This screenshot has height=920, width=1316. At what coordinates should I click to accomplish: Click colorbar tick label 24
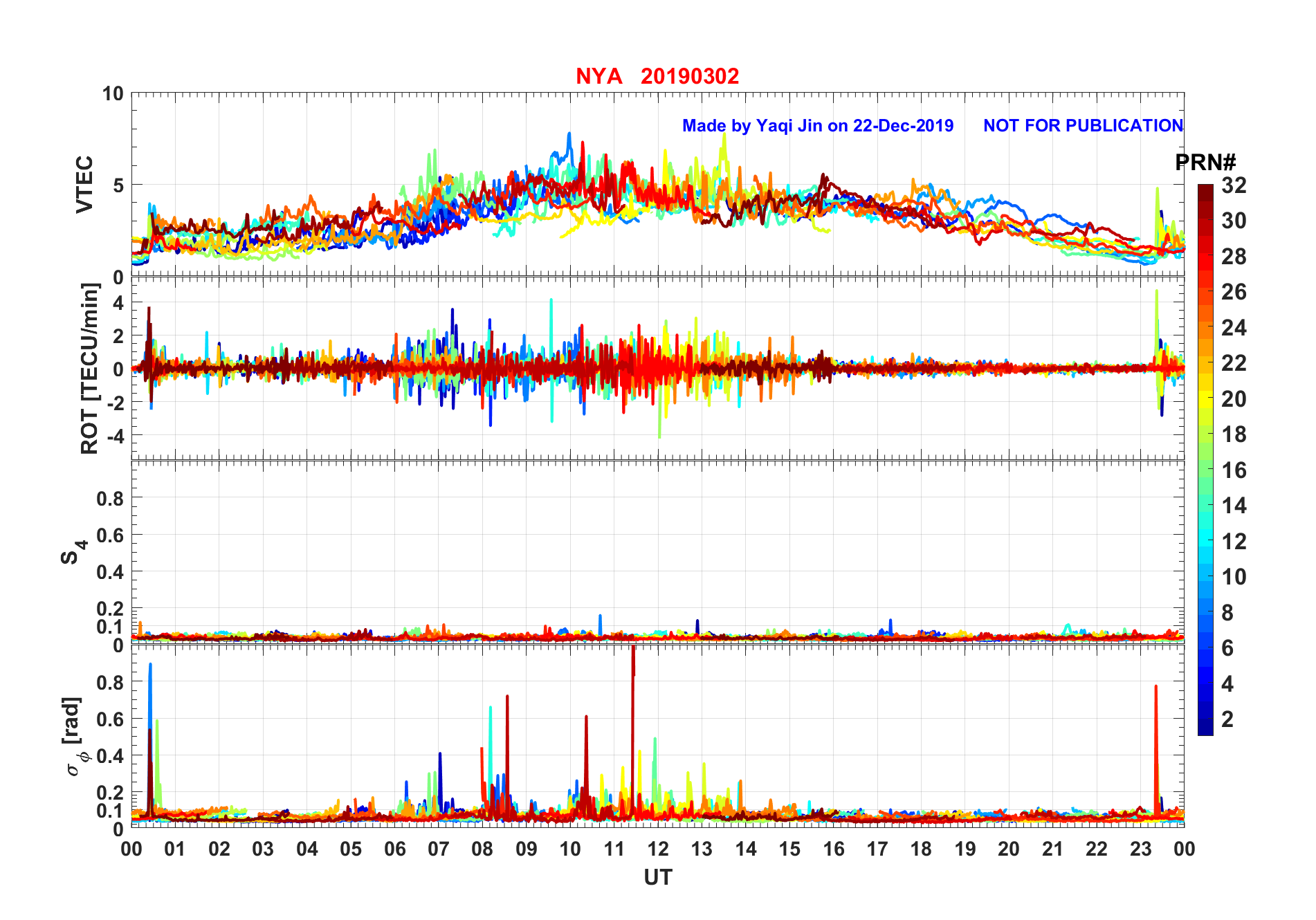tap(1234, 328)
